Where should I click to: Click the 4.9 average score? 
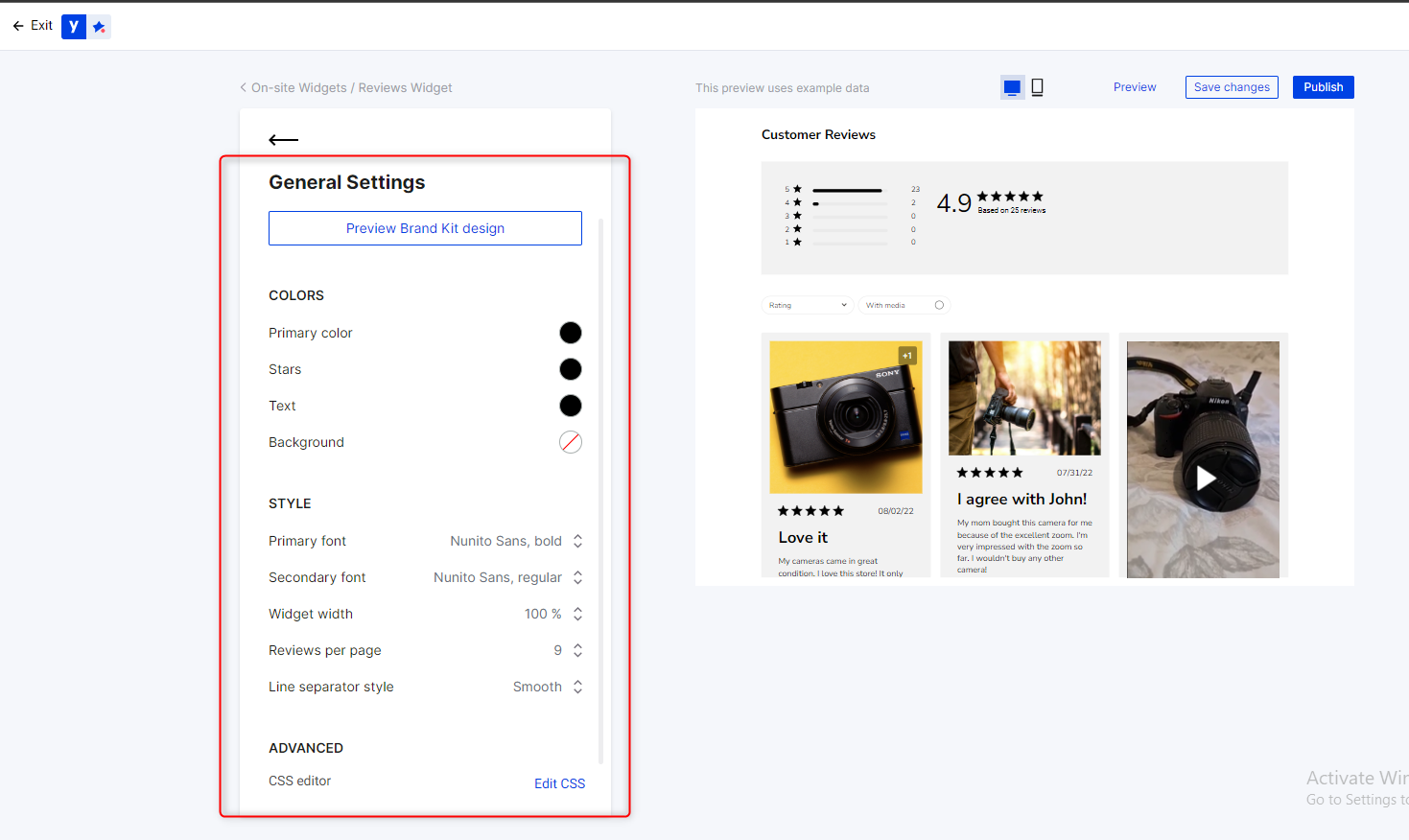click(x=954, y=203)
